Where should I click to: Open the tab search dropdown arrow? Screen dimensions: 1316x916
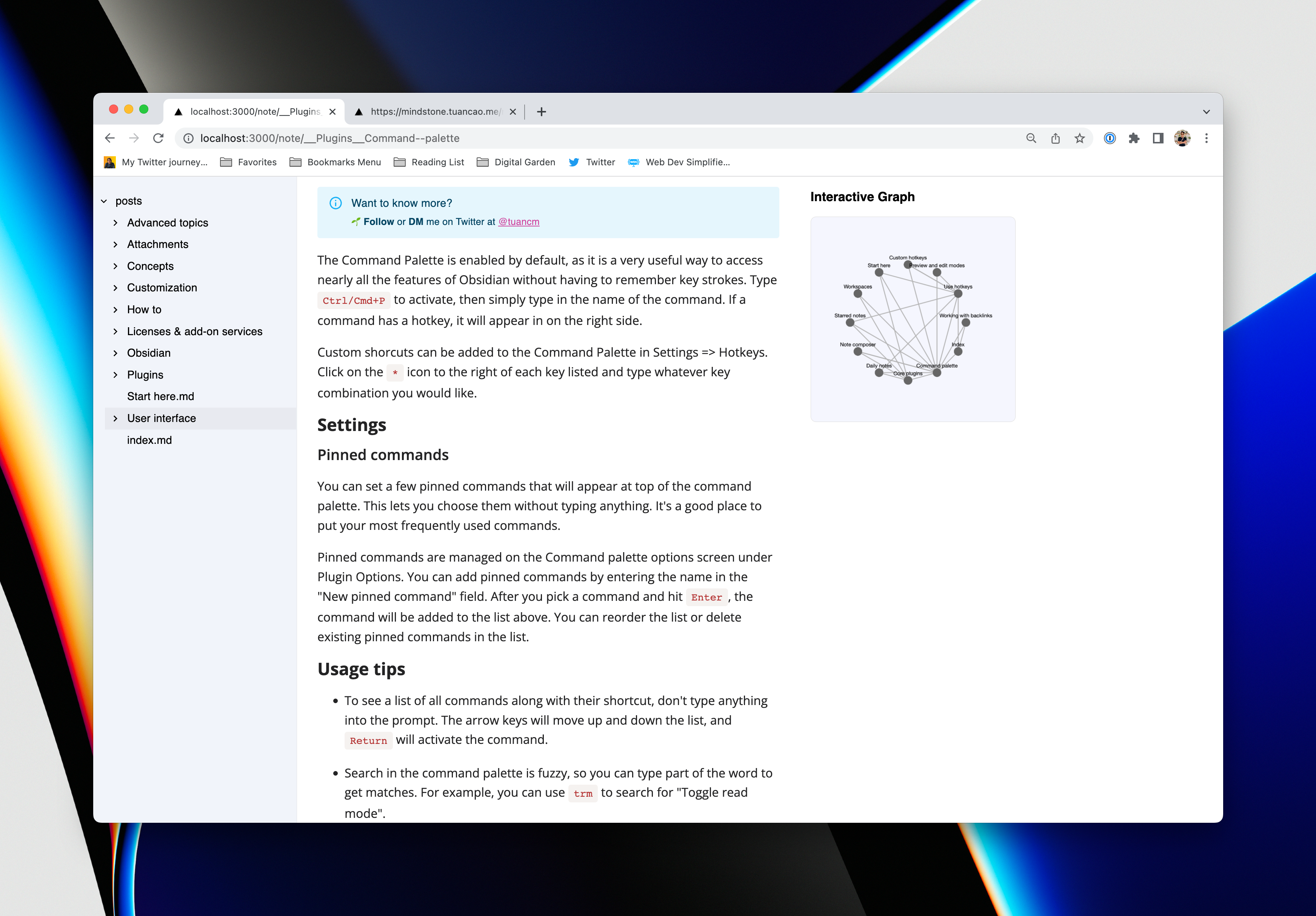1206,112
